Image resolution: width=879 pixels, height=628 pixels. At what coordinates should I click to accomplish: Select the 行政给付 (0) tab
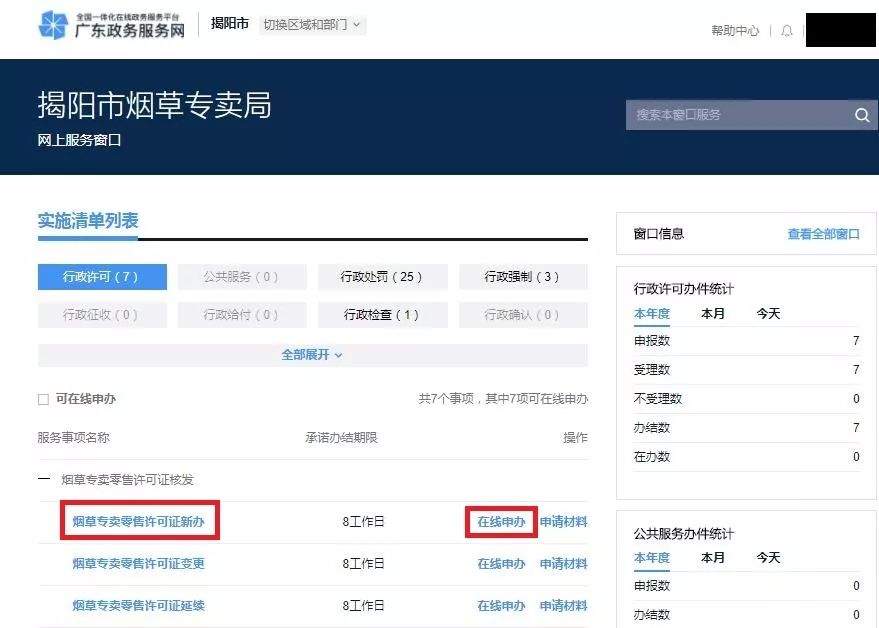click(x=242, y=315)
